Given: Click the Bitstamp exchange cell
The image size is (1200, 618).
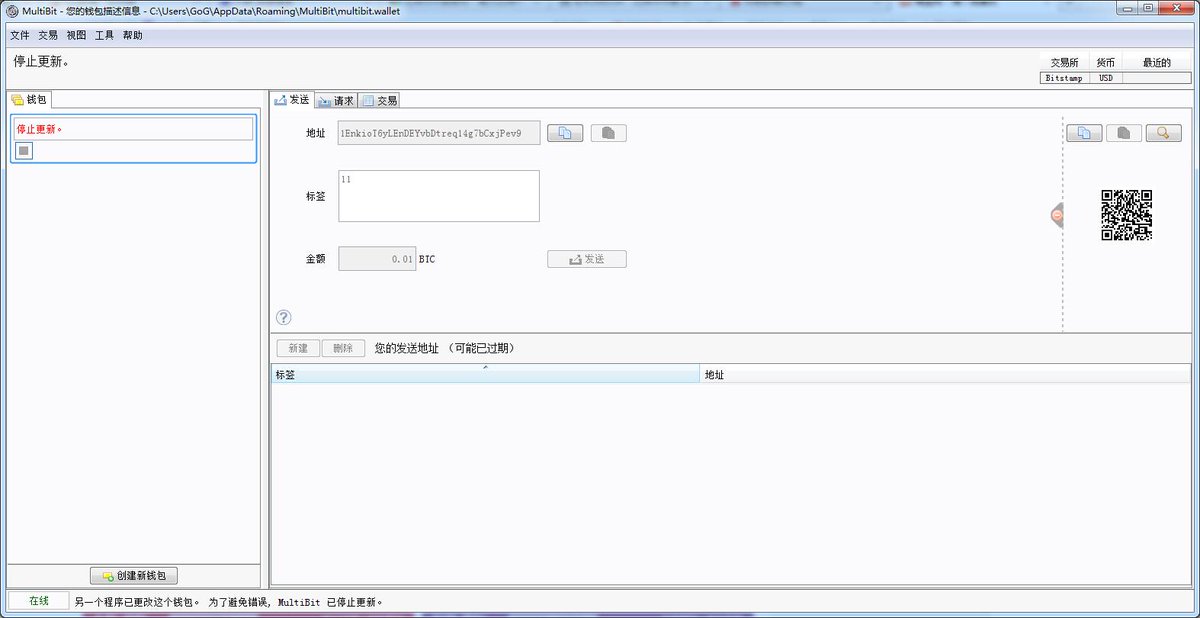Looking at the screenshot, I should (x=1063, y=78).
